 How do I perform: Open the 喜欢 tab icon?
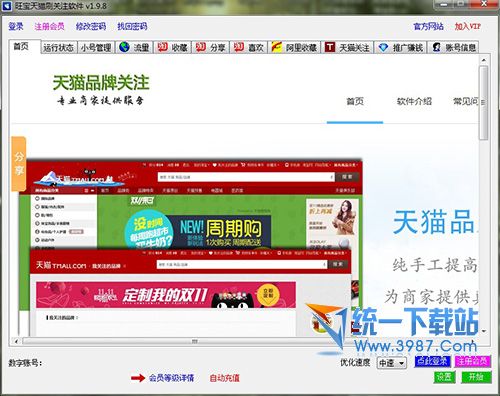point(249,47)
